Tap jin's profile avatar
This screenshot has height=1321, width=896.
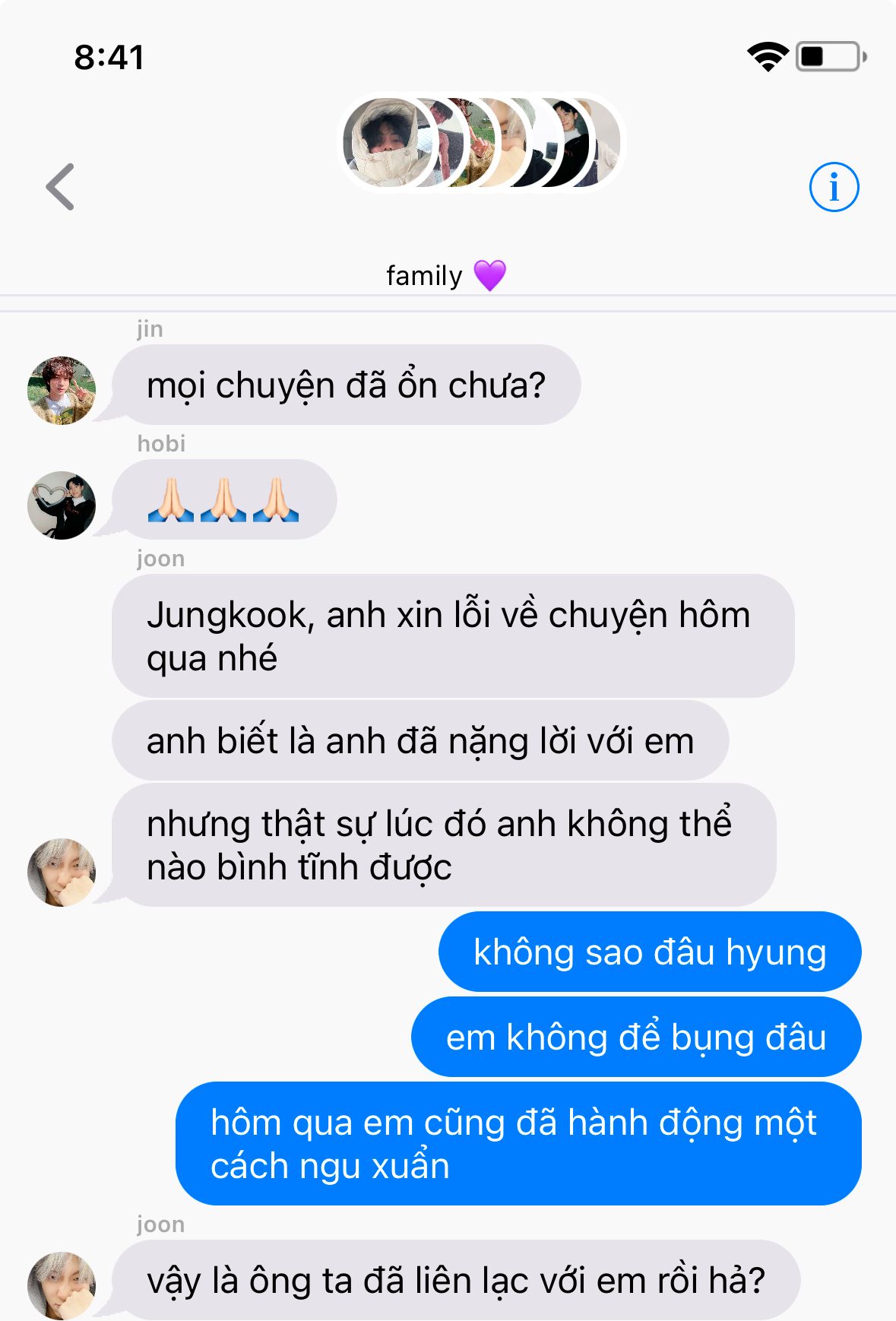pos(62,390)
